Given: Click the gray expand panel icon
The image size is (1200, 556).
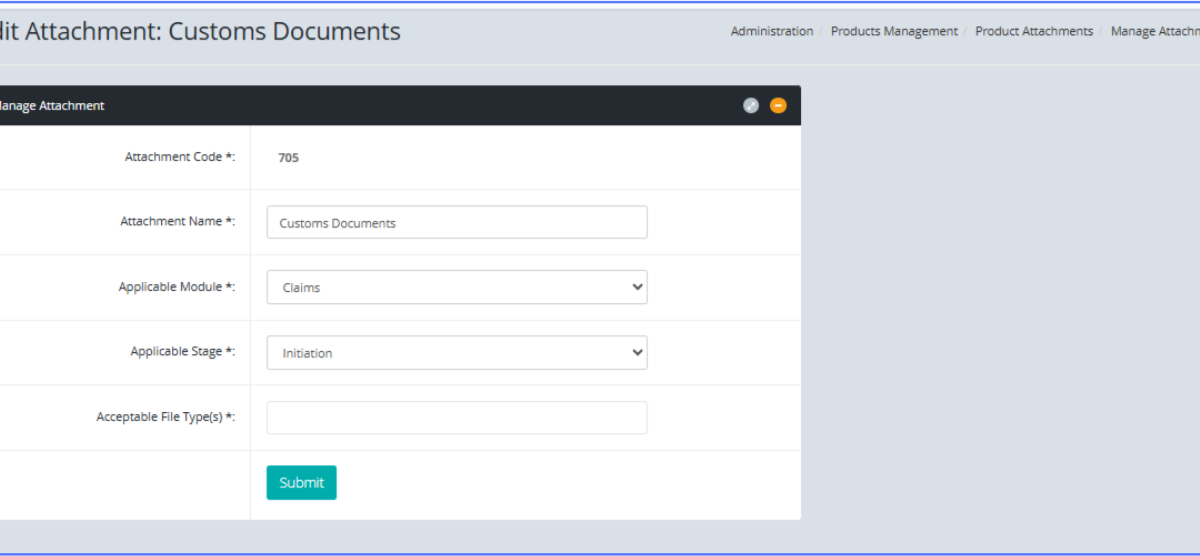Looking at the screenshot, I should (x=751, y=105).
